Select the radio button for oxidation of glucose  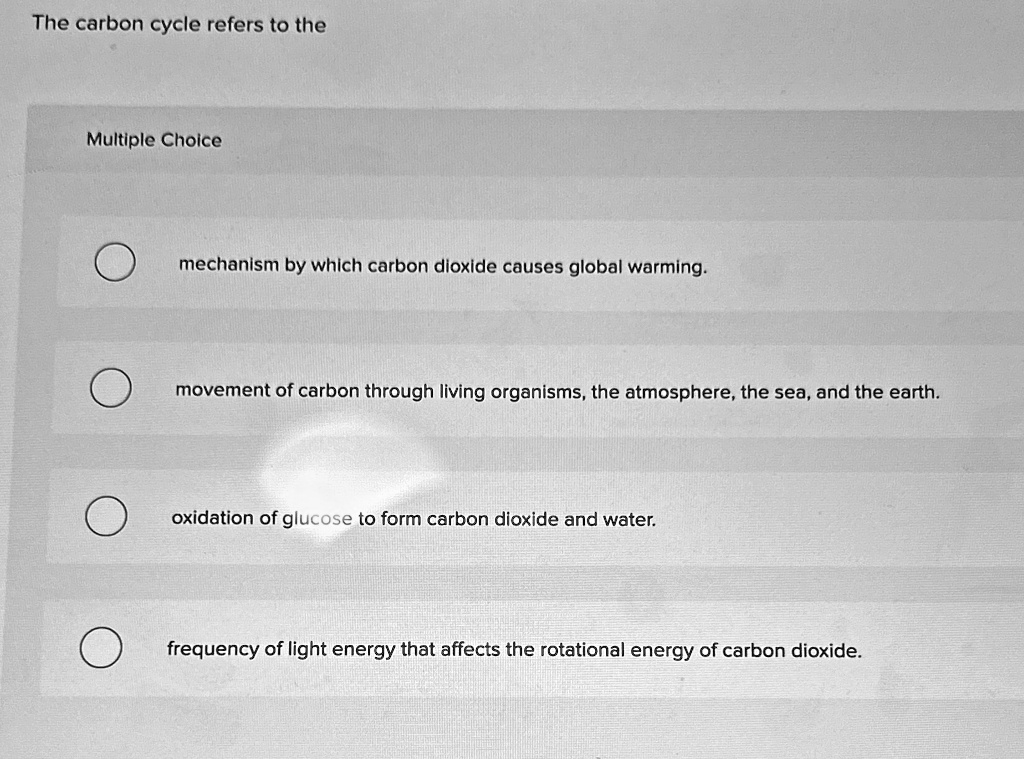pyautogui.click(x=106, y=517)
